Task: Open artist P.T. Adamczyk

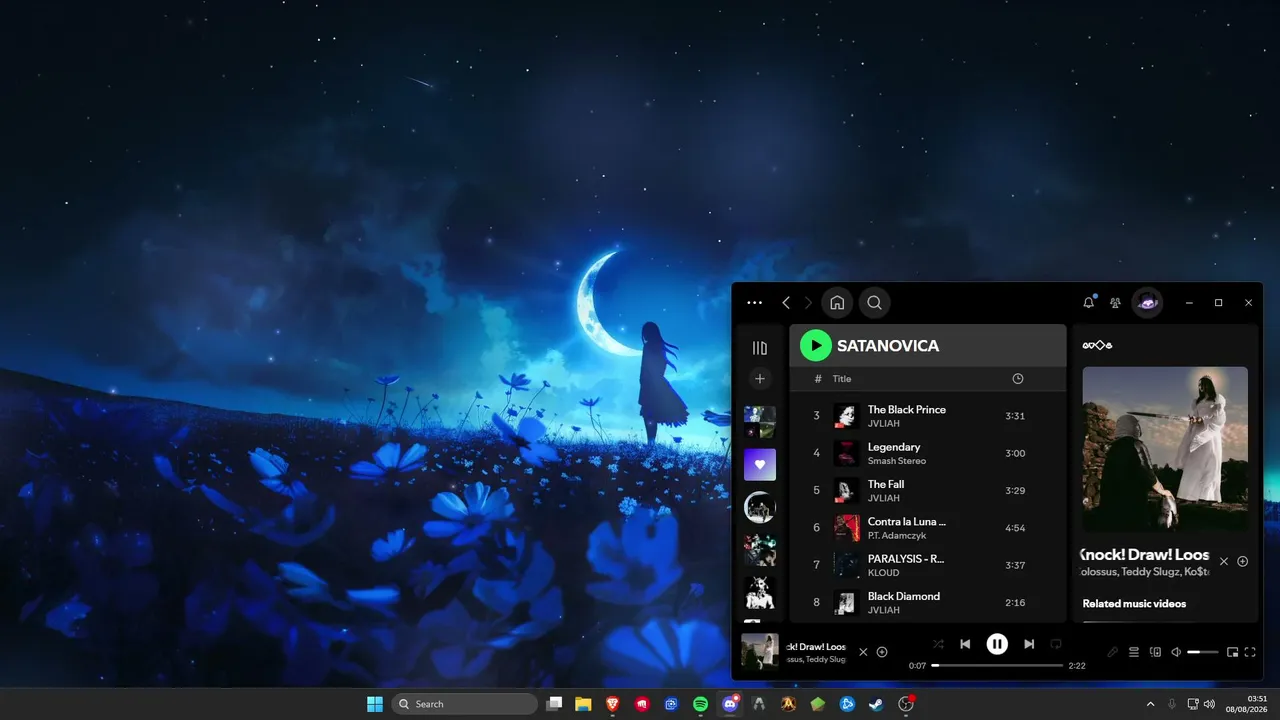Action: tap(897, 536)
